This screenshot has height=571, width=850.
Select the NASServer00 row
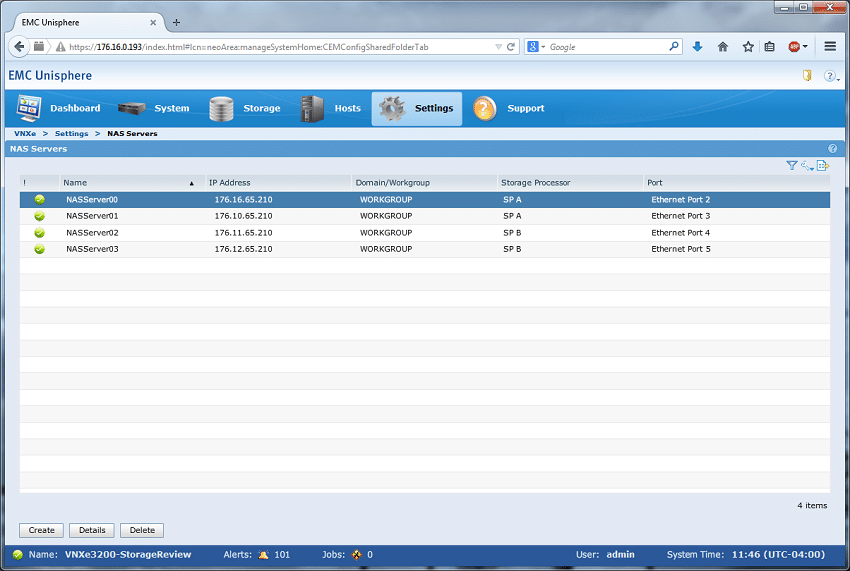pyautogui.click(x=424, y=200)
